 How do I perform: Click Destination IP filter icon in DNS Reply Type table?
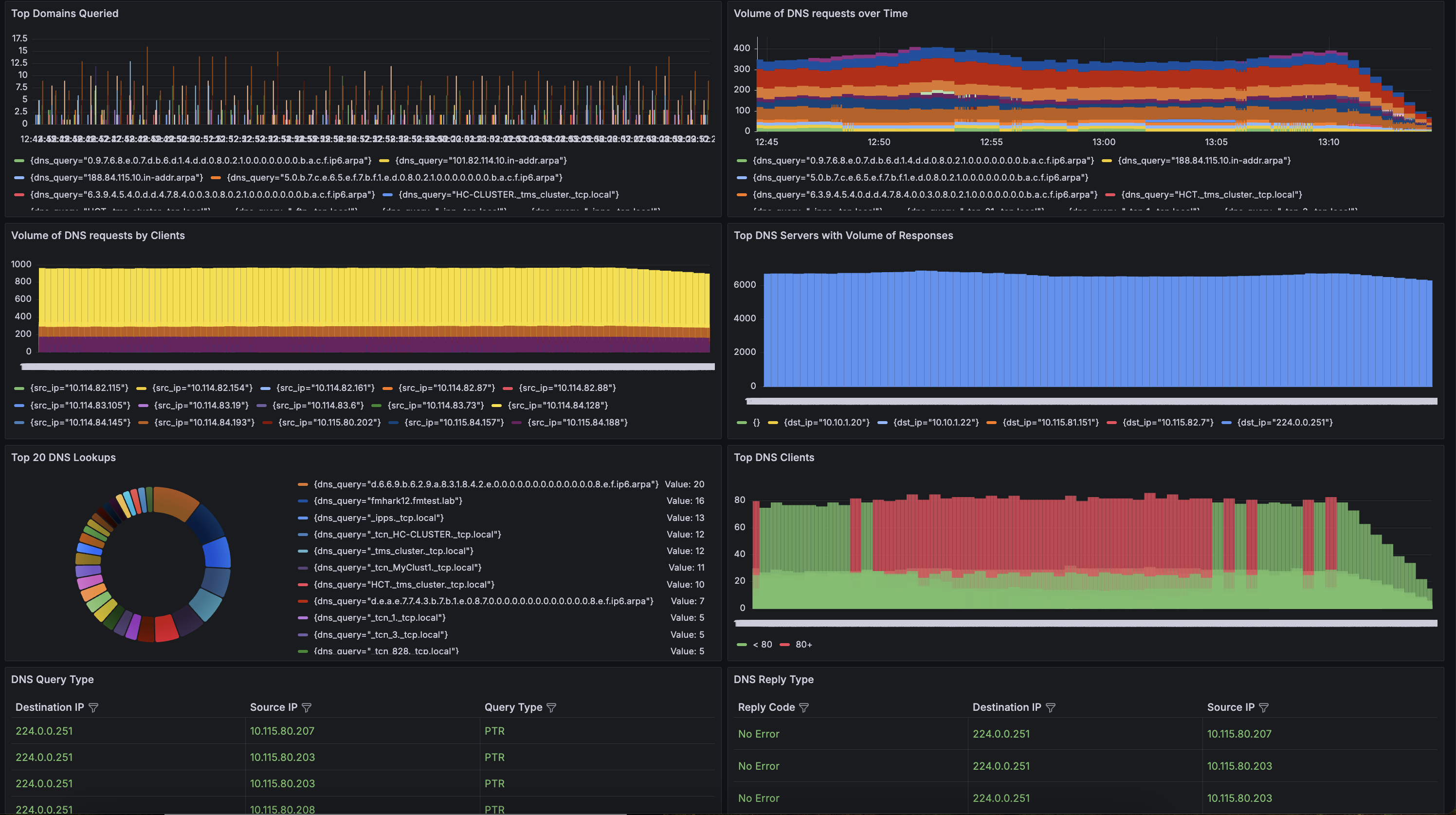point(1050,707)
